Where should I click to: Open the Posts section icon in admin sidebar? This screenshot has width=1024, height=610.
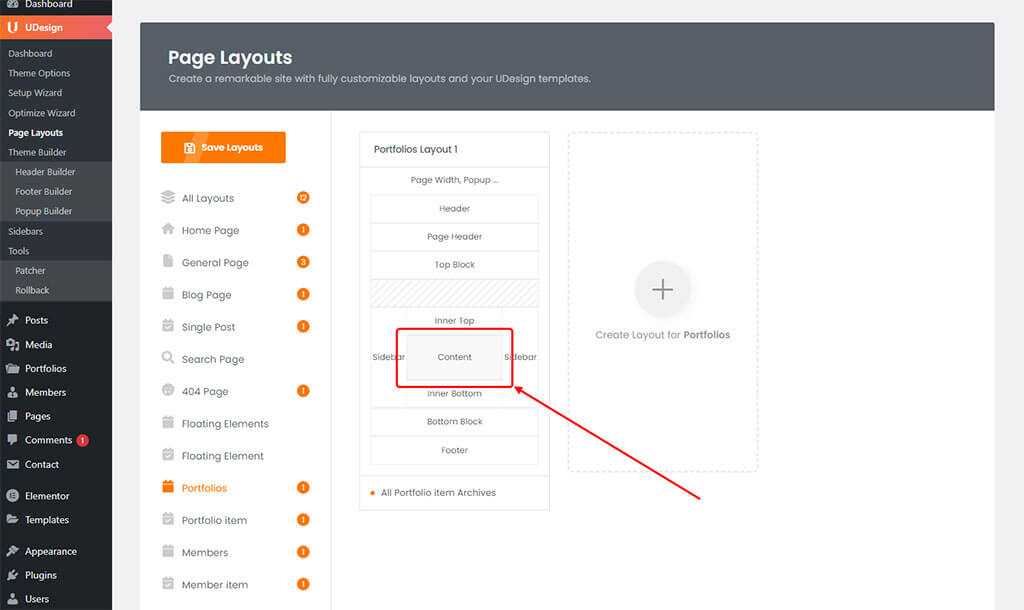point(10,320)
